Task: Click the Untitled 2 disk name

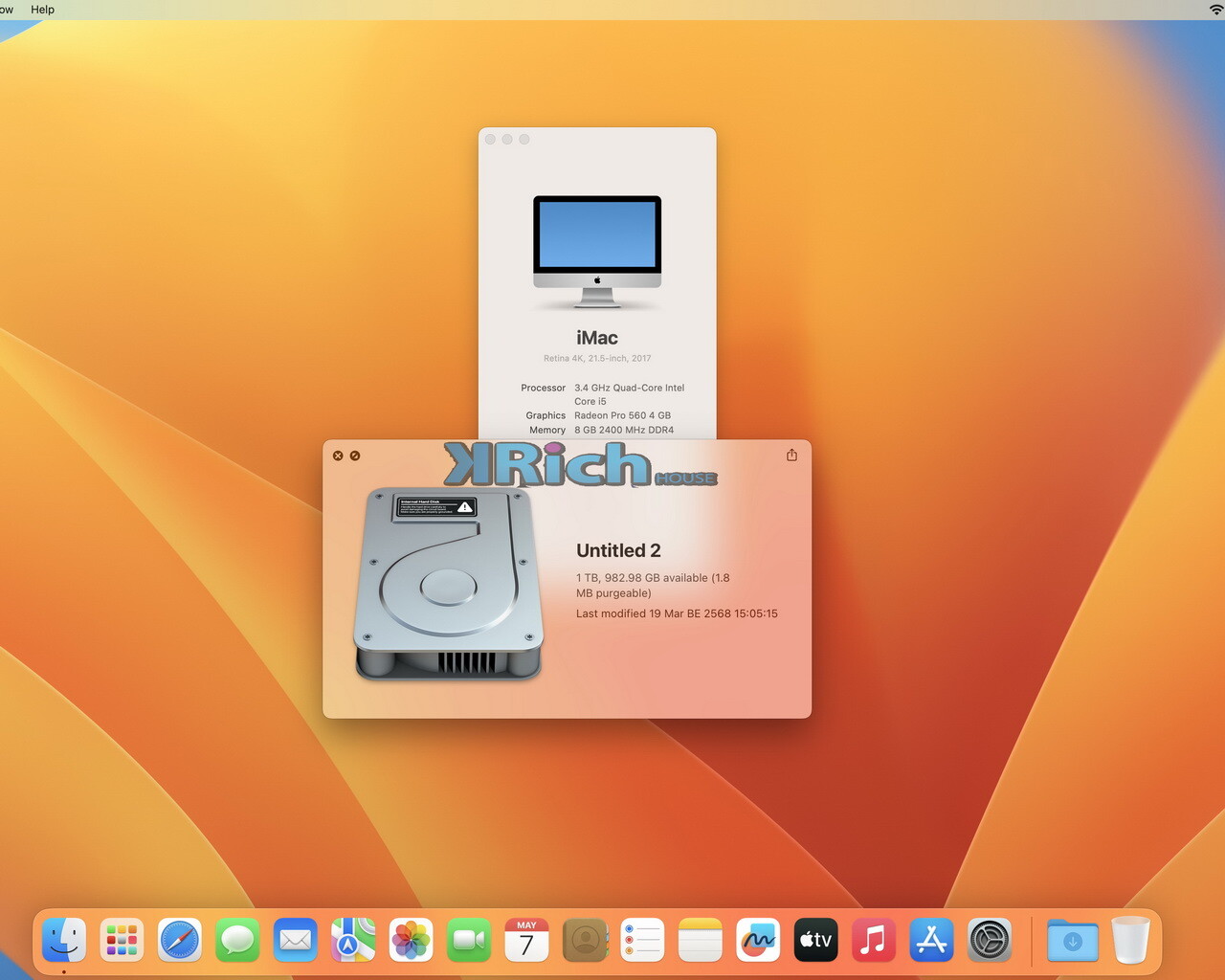Action: point(618,550)
